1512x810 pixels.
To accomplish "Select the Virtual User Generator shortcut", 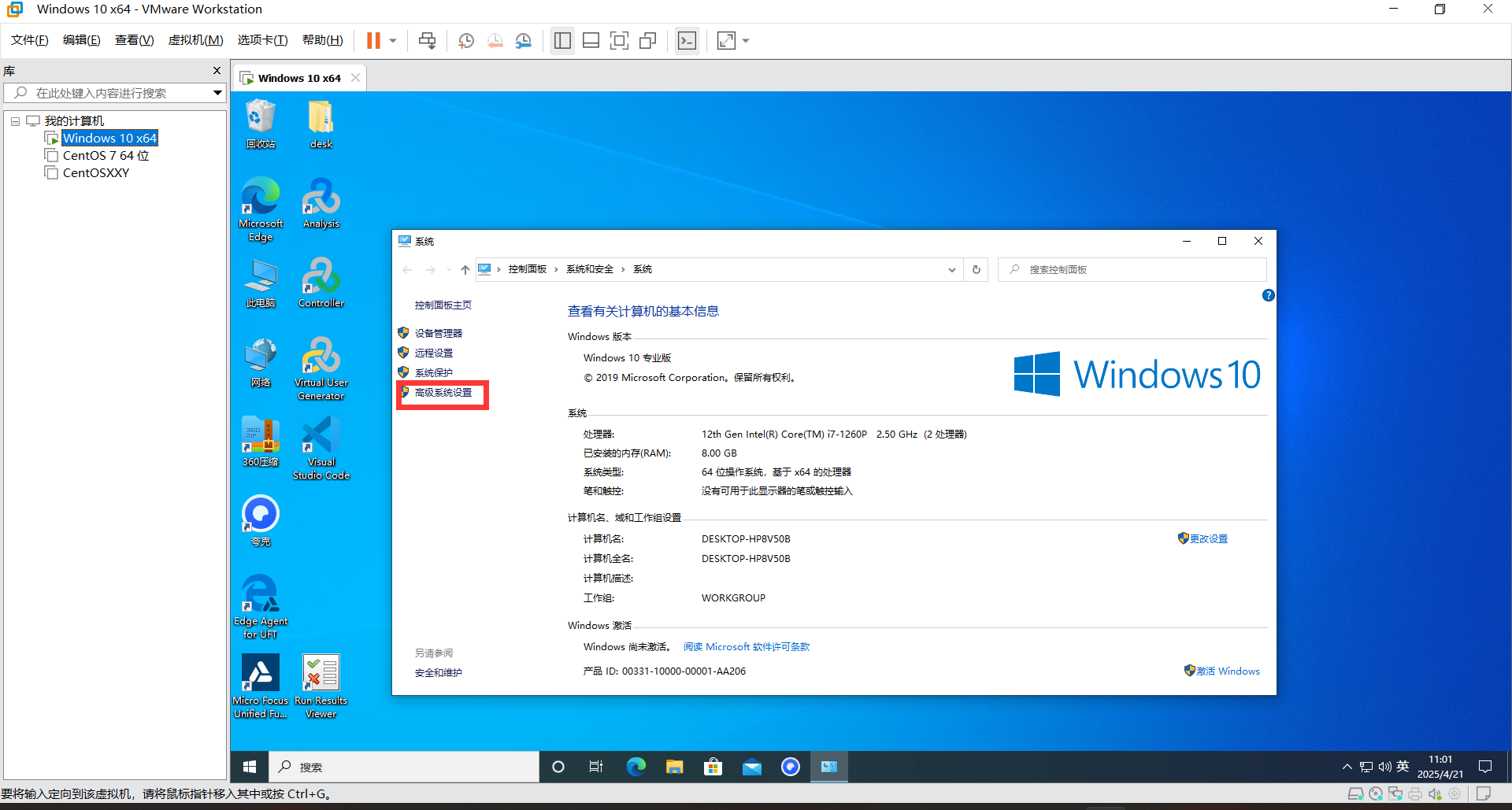I will pos(321,368).
